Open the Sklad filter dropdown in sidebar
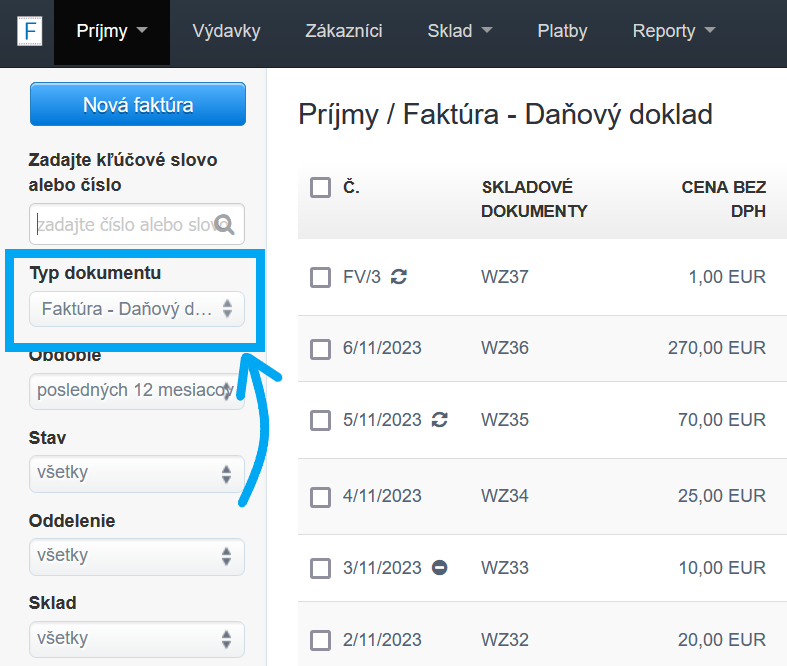Image resolution: width=787 pixels, height=666 pixels. [137, 638]
